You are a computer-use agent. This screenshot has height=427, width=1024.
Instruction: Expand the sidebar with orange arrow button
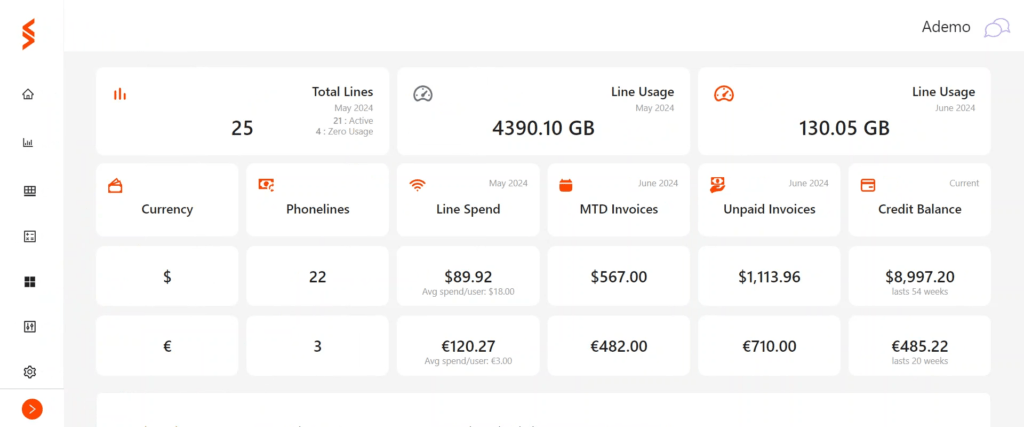[x=32, y=409]
